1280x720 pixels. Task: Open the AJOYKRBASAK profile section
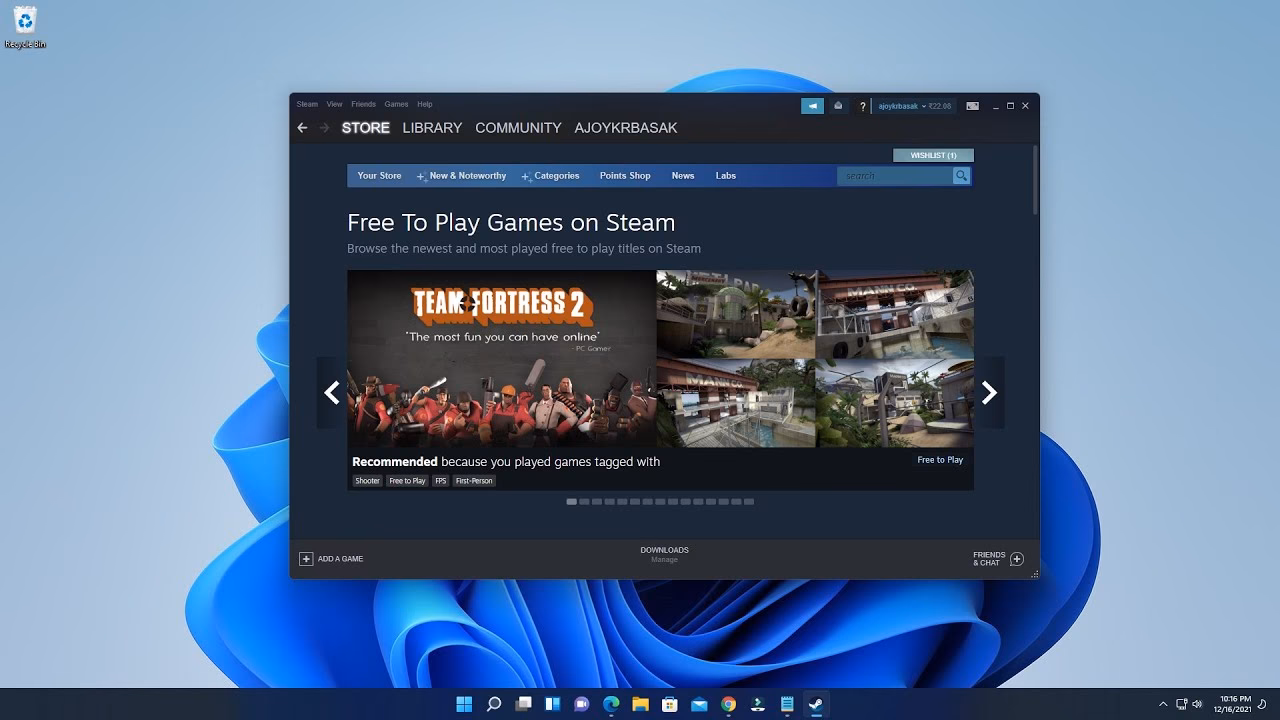coord(626,128)
